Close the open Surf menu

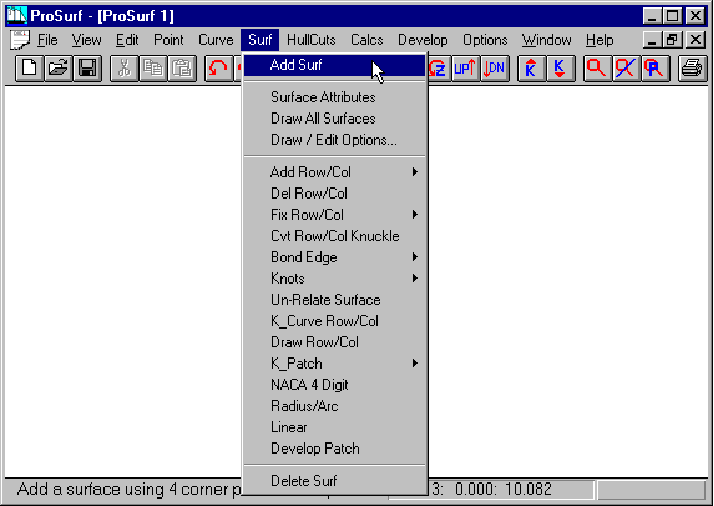pyautogui.click(x=260, y=40)
